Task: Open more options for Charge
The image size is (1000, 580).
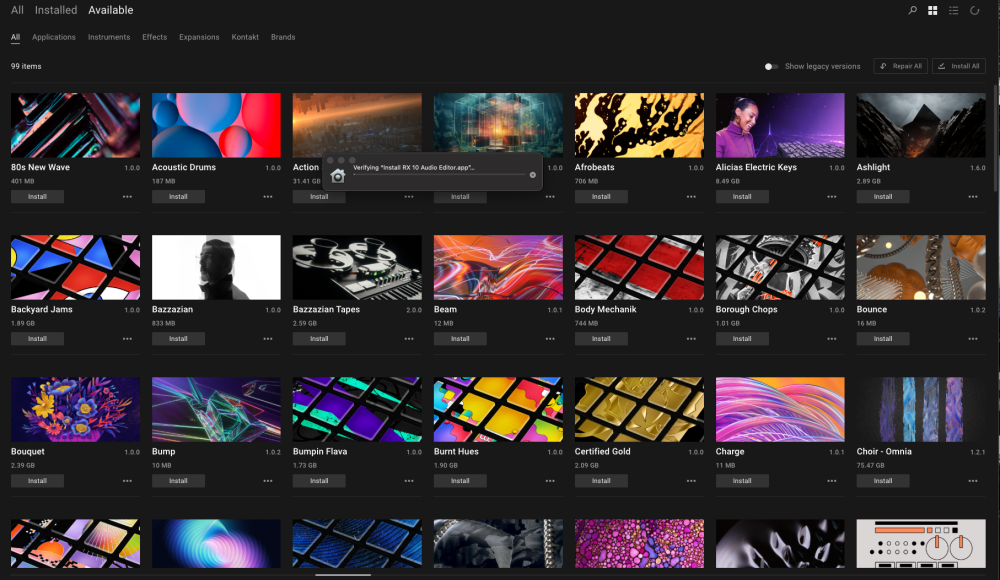Action: click(x=832, y=481)
